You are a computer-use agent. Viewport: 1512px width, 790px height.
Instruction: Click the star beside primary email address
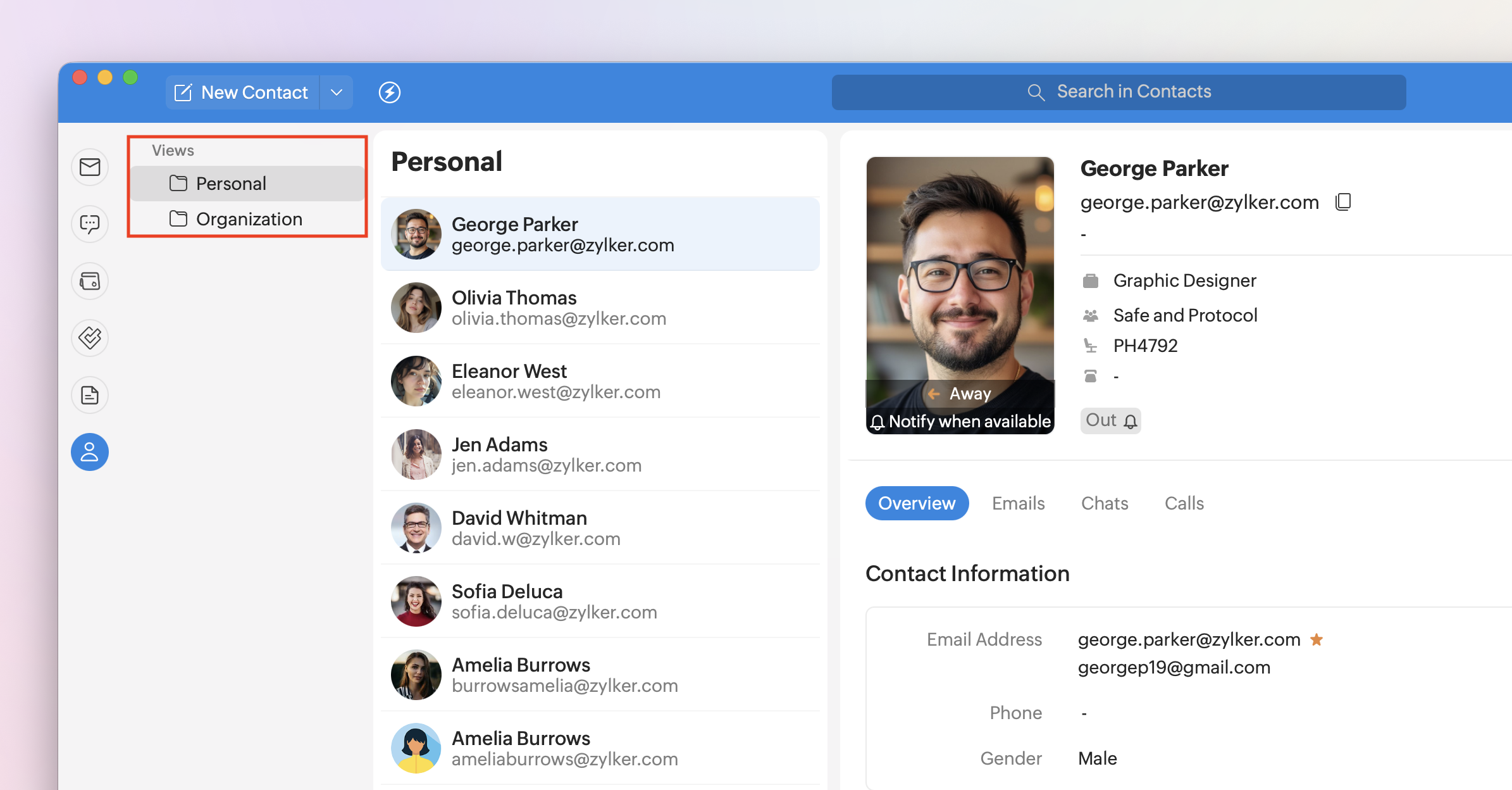pyautogui.click(x=1317, y=639)
